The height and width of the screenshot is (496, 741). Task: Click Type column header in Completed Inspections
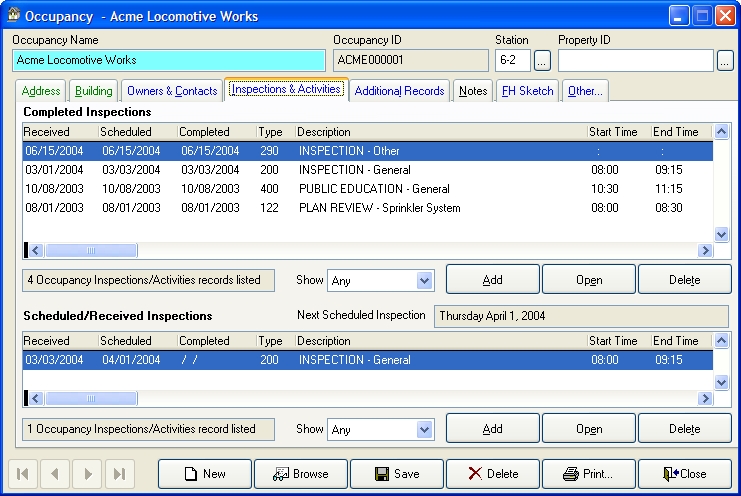click(276, 132)
